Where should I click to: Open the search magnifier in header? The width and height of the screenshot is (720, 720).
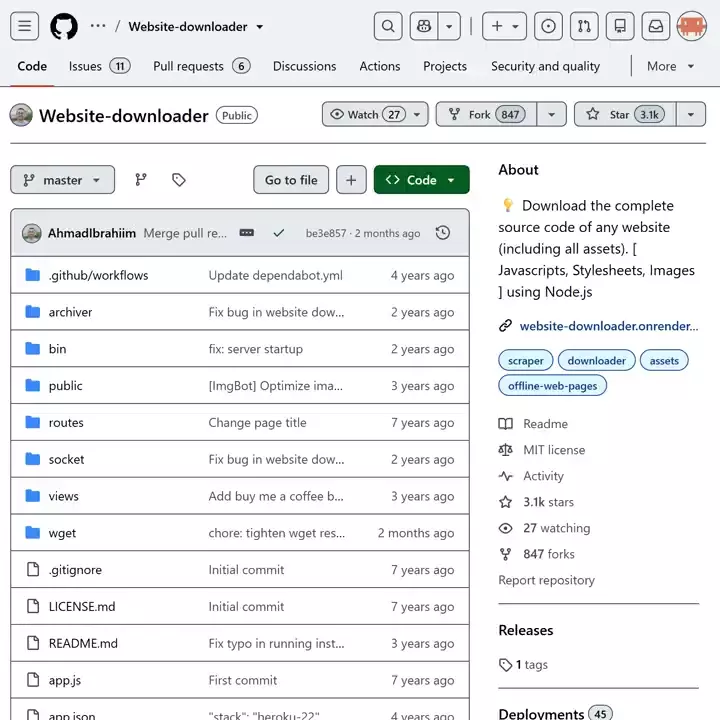point(388,26)
